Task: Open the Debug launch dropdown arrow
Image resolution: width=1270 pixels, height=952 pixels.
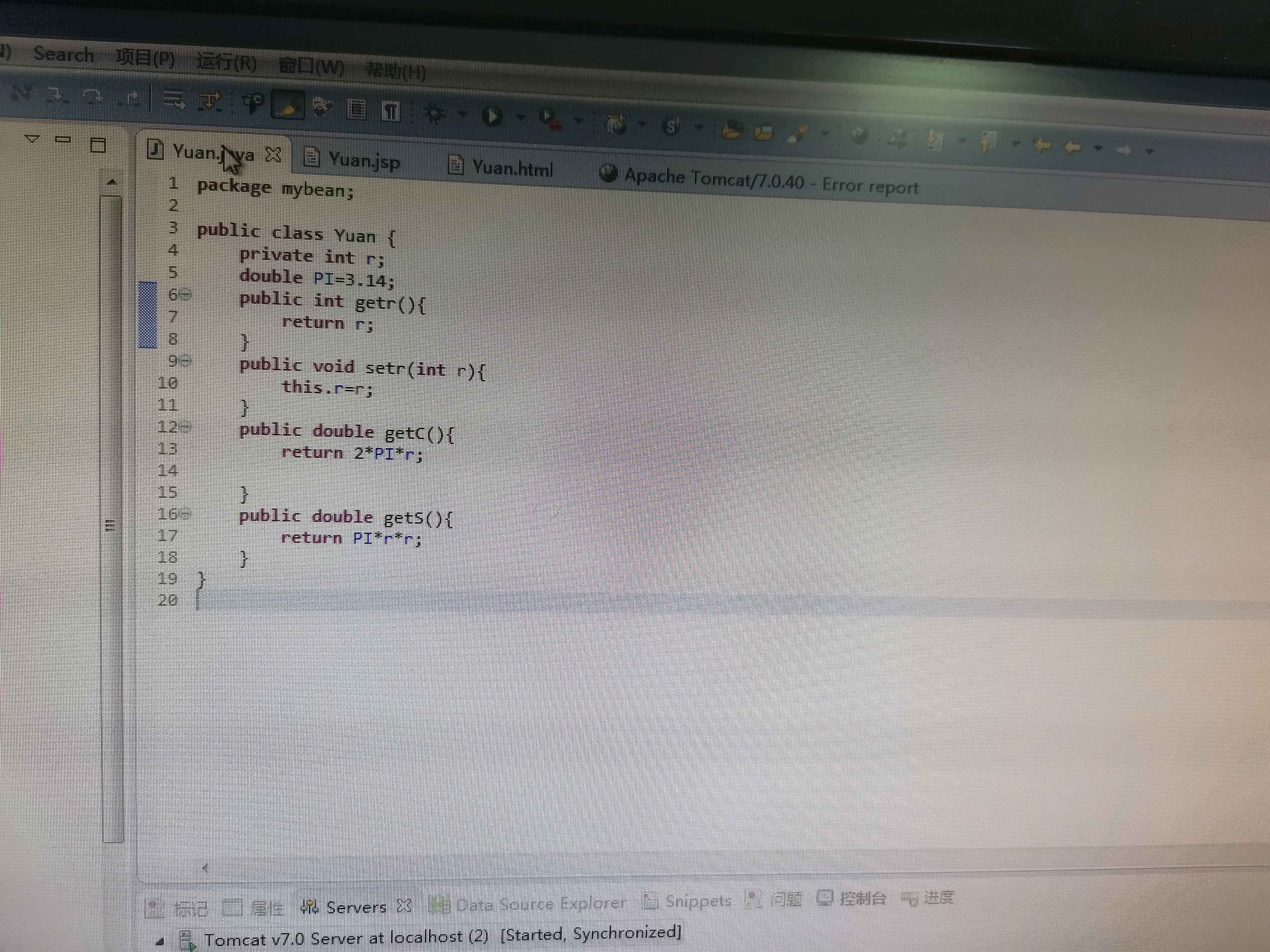Action: coord(462,114)
